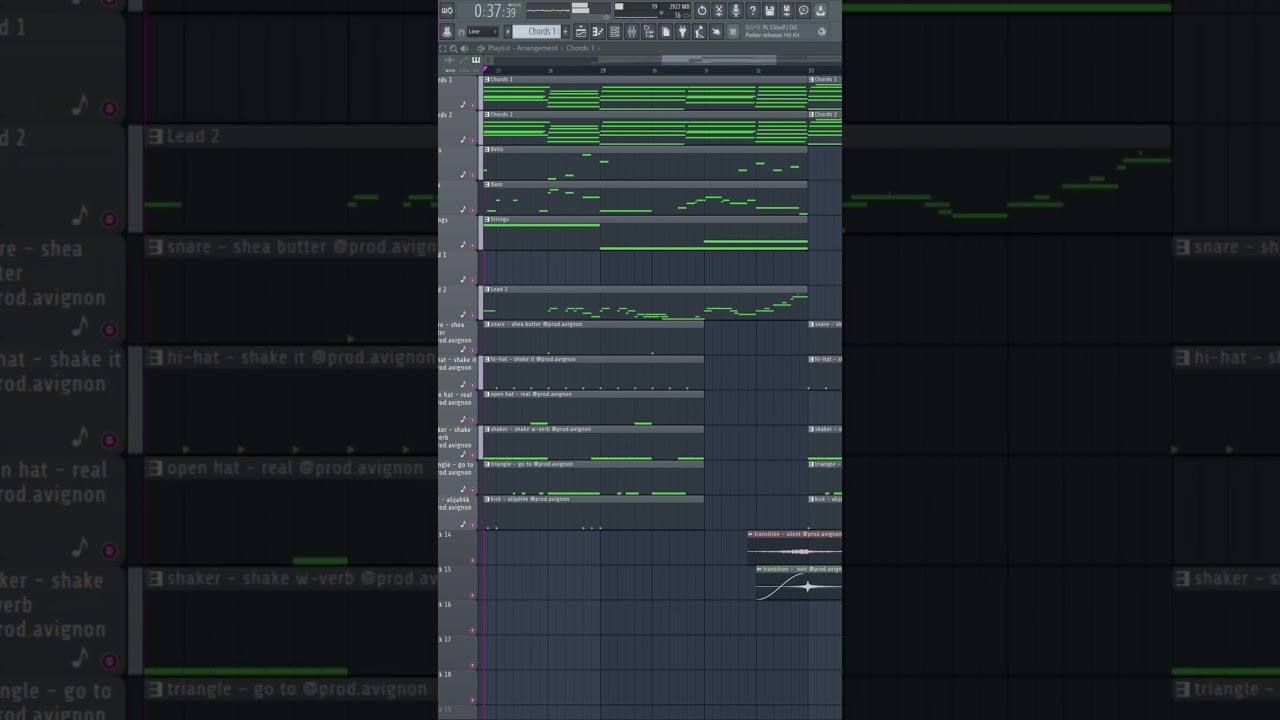The width and height of the screenshot is (1280, 720).
Task: Toggle mute dot on Bass track
Action: tap(473, 210)
